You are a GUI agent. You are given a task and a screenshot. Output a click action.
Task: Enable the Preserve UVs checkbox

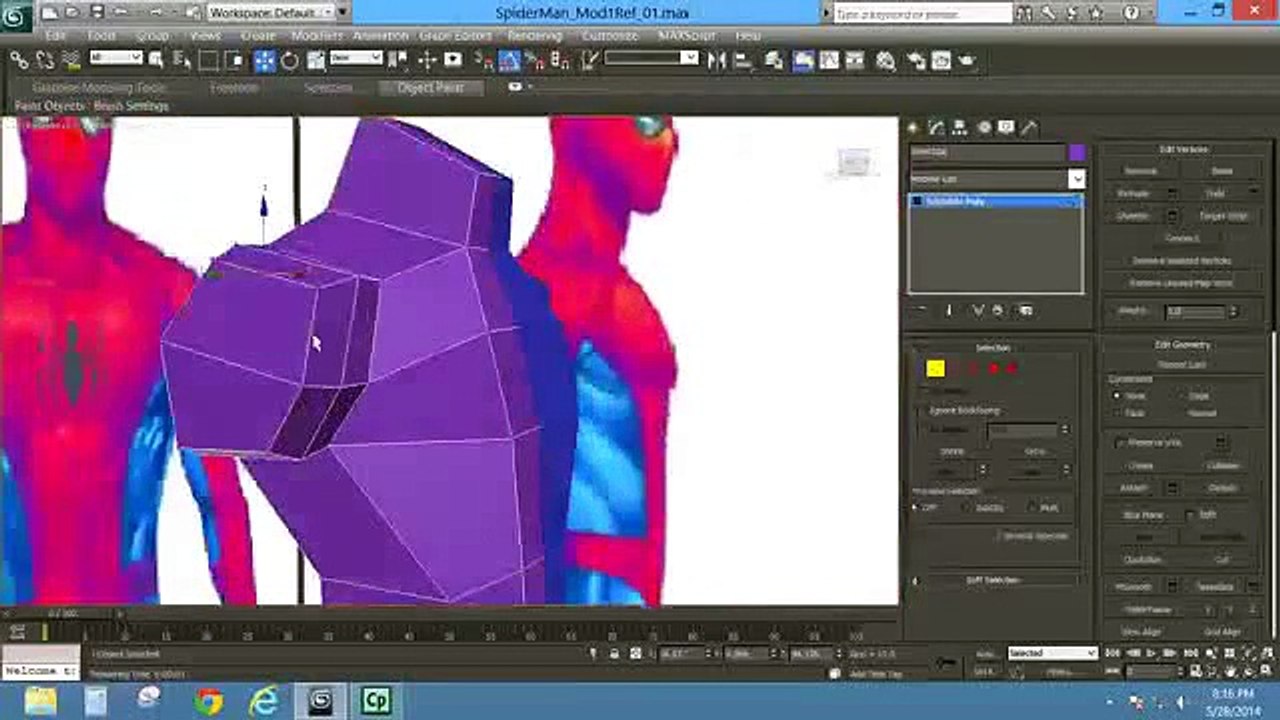1118,442
